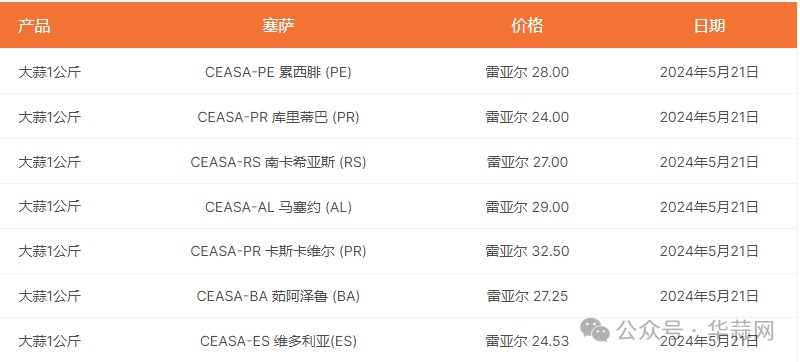Click the 产品 column header
Image resolution: width=800 pixels, height=362 pixels.
[x=34, y=25]
